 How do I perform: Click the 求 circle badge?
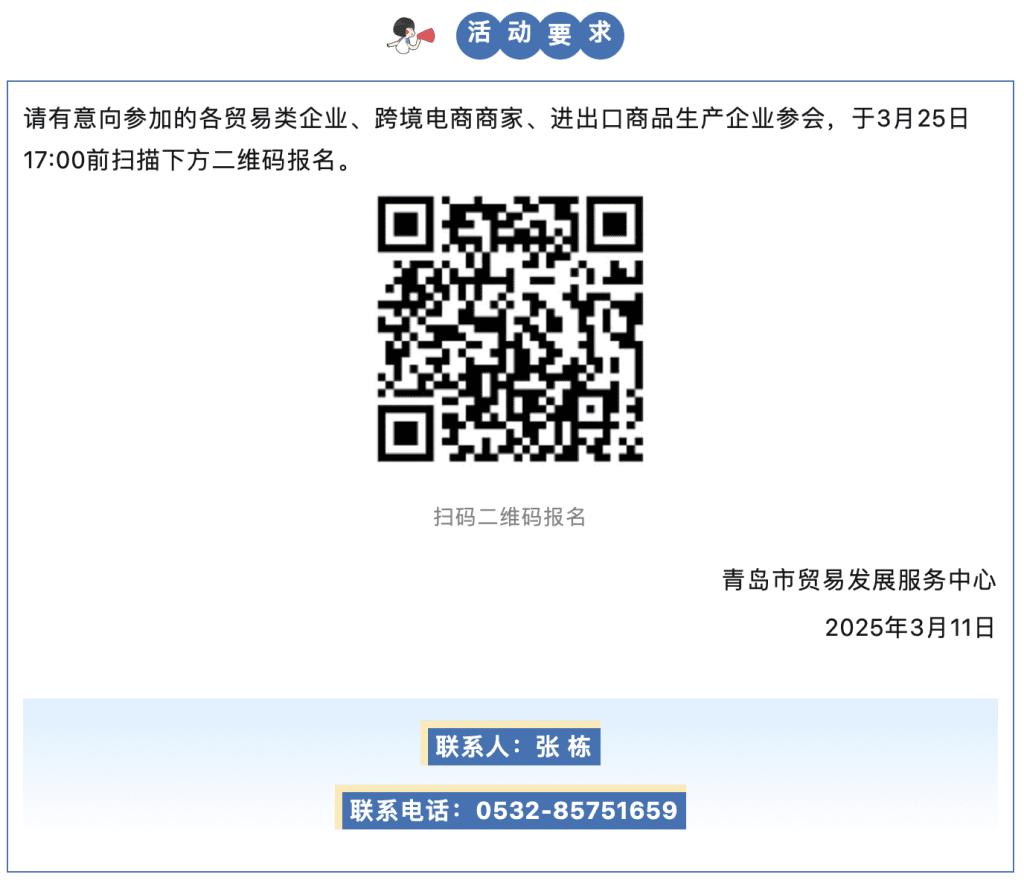pyautogui.click(x=601, y=35)
